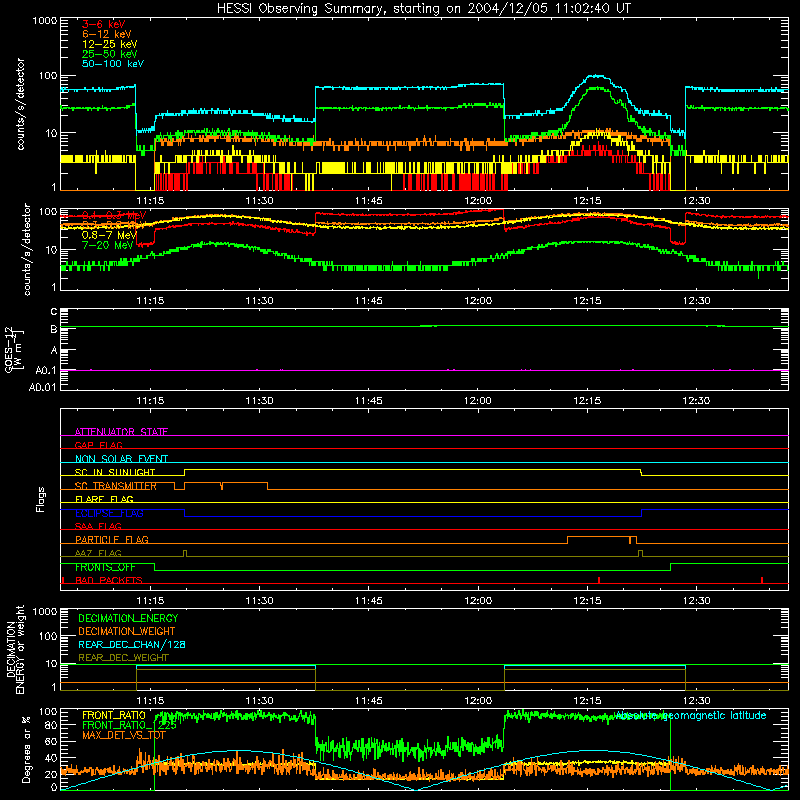Image resolution: width=800 pixels, height=800 pixels.
Task: Select the 'DECIMATION_ENERGY' legend label
Action: pos(128,618)
